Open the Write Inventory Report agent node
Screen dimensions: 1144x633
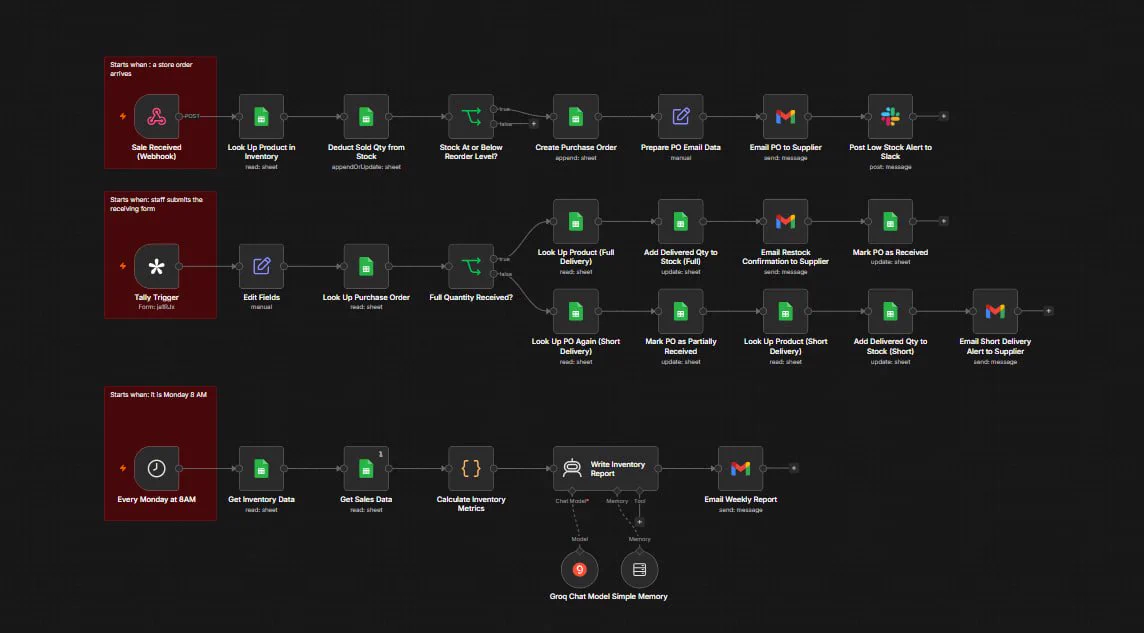(x=606, y=468)
